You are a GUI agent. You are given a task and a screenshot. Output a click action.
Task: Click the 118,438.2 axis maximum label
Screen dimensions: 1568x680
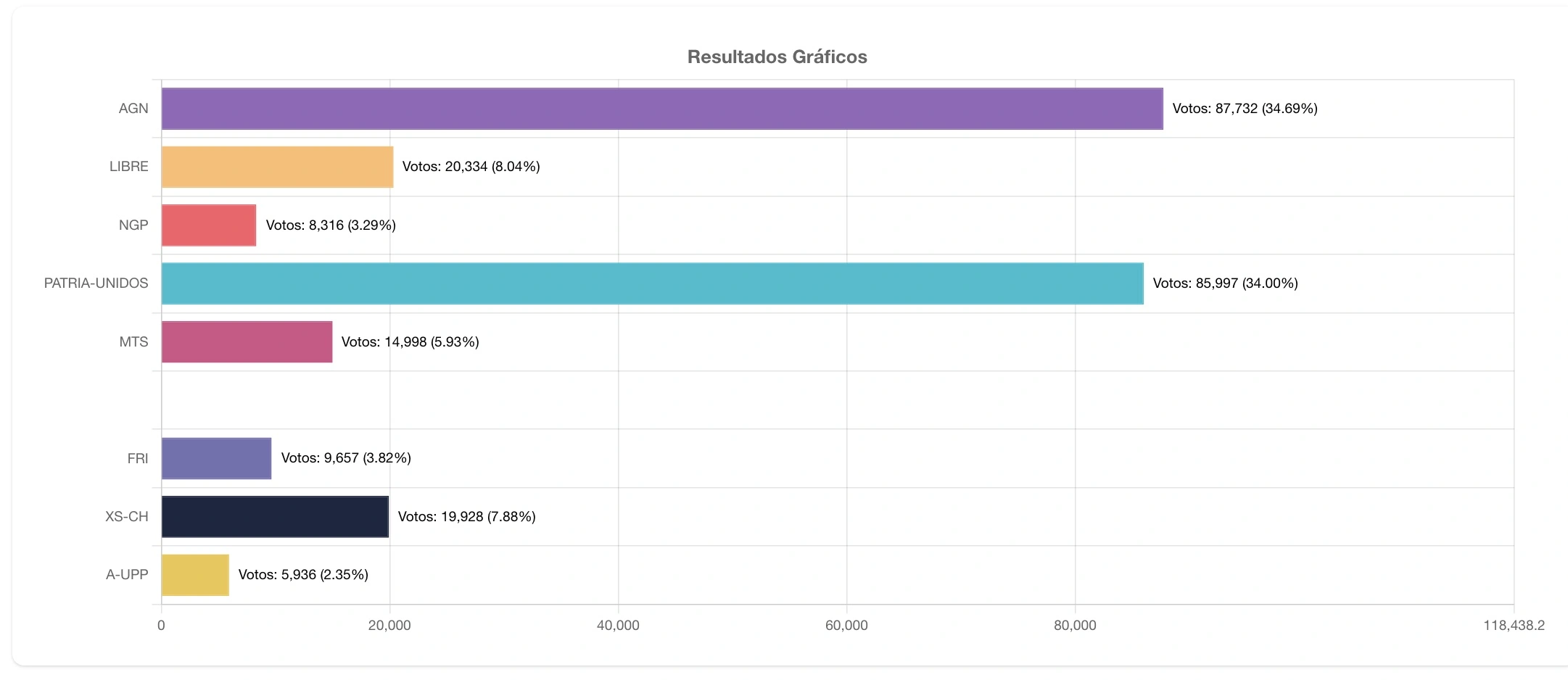[1514, 626]
